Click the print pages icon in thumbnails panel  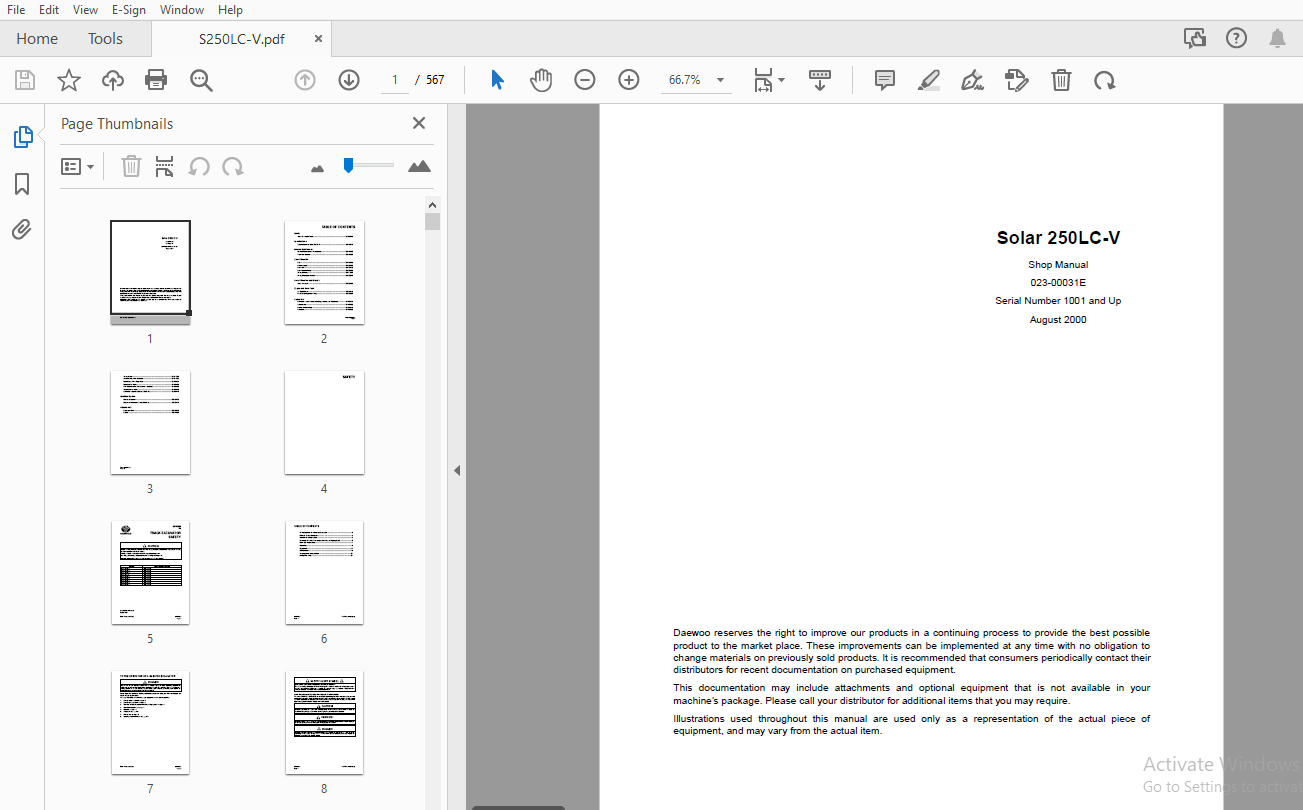point(165,166)
